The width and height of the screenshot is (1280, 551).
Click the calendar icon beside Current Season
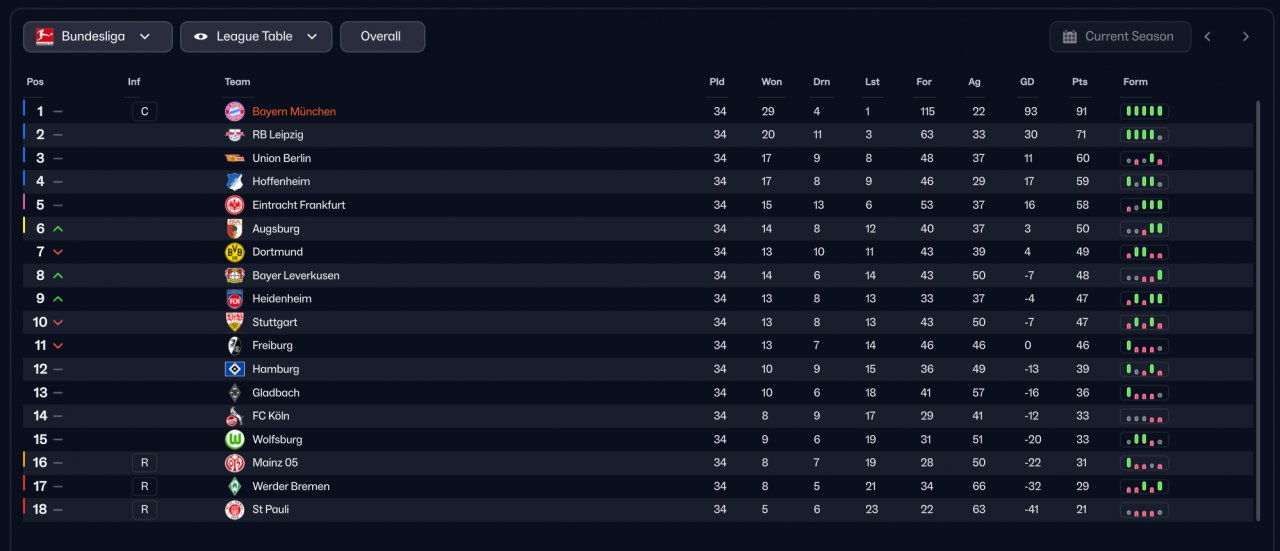point(1068,37)
